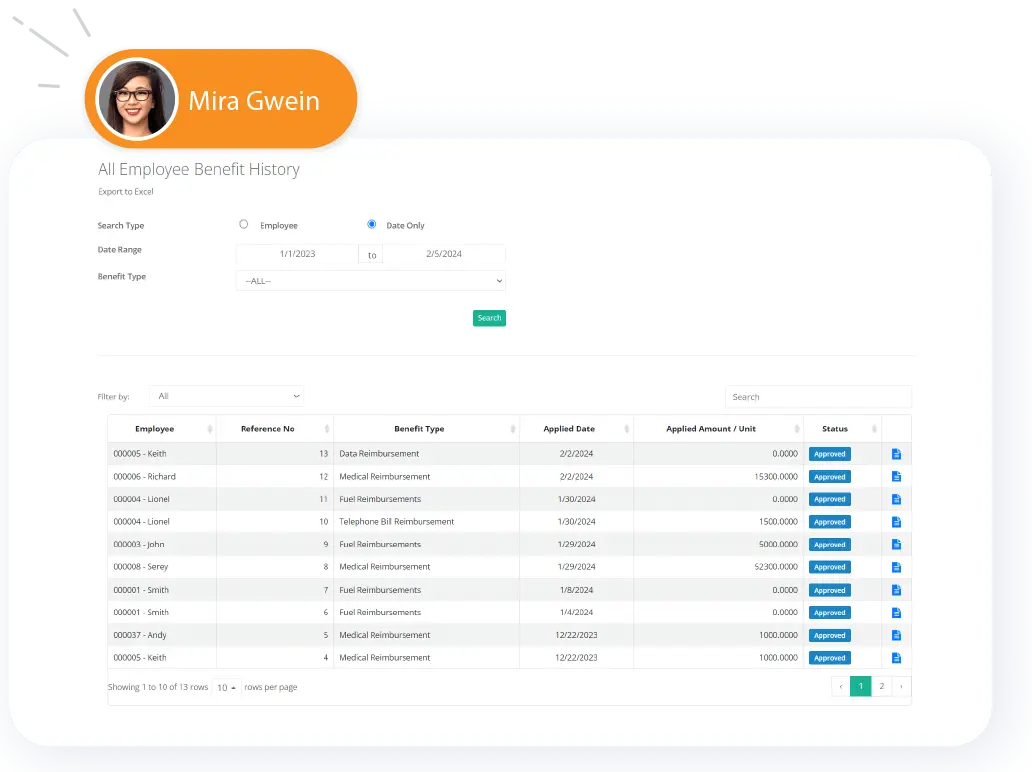Open document icon for reference 4 Keith row
1032x772 pixels.
tap(896, 658)
